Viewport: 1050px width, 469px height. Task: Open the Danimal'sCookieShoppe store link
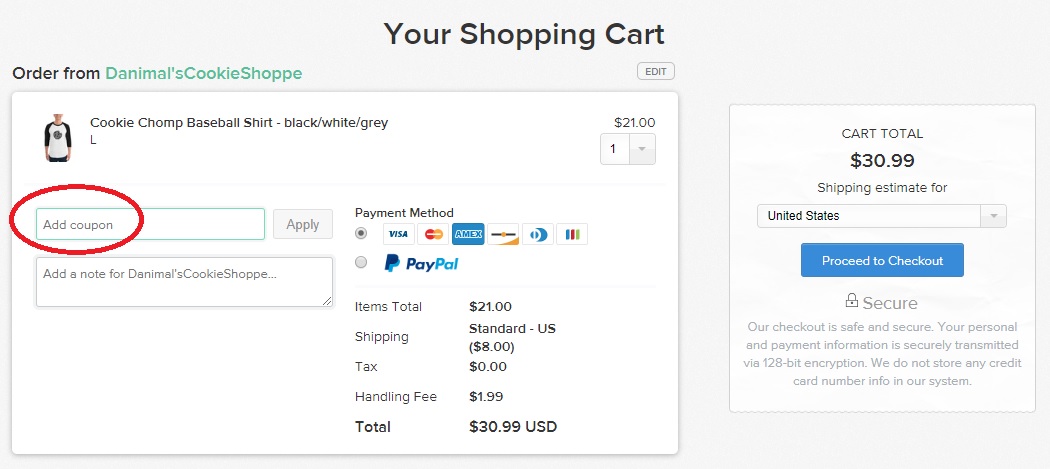tap(204, 73)
